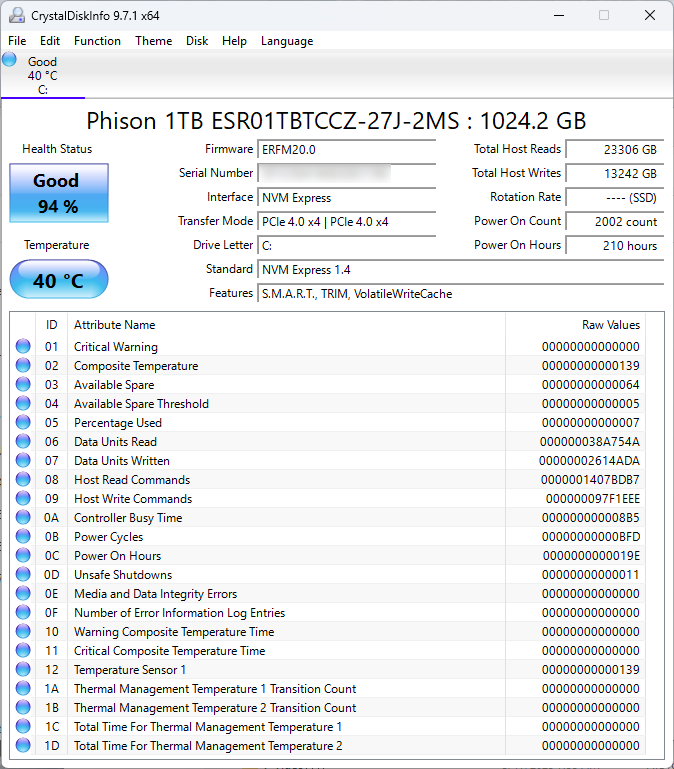
Task: Click the Raw Values column header
Action: [576, 325]
